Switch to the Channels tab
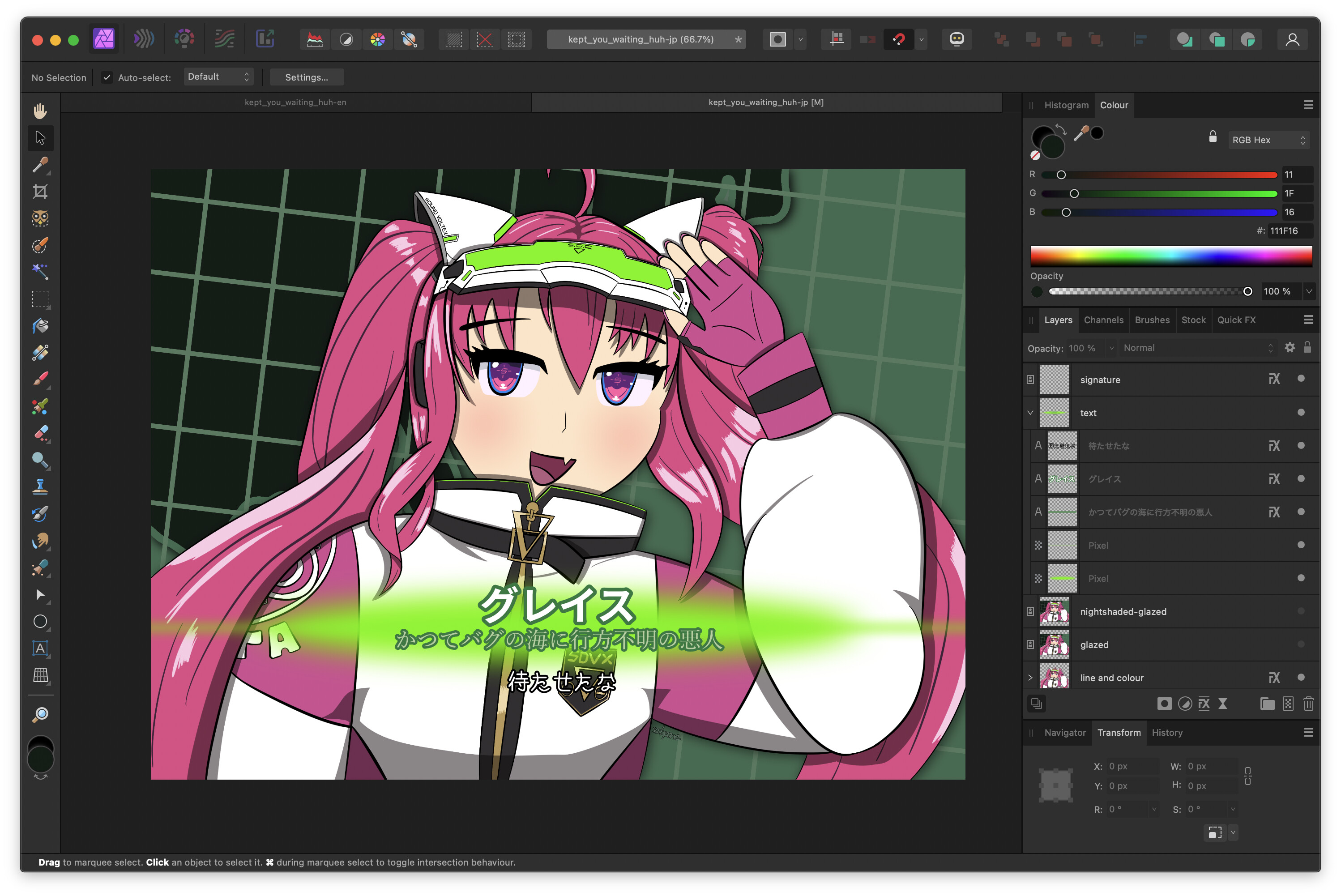The width and height of the screenshot is (1341, 896). [x=1103, y=320]
